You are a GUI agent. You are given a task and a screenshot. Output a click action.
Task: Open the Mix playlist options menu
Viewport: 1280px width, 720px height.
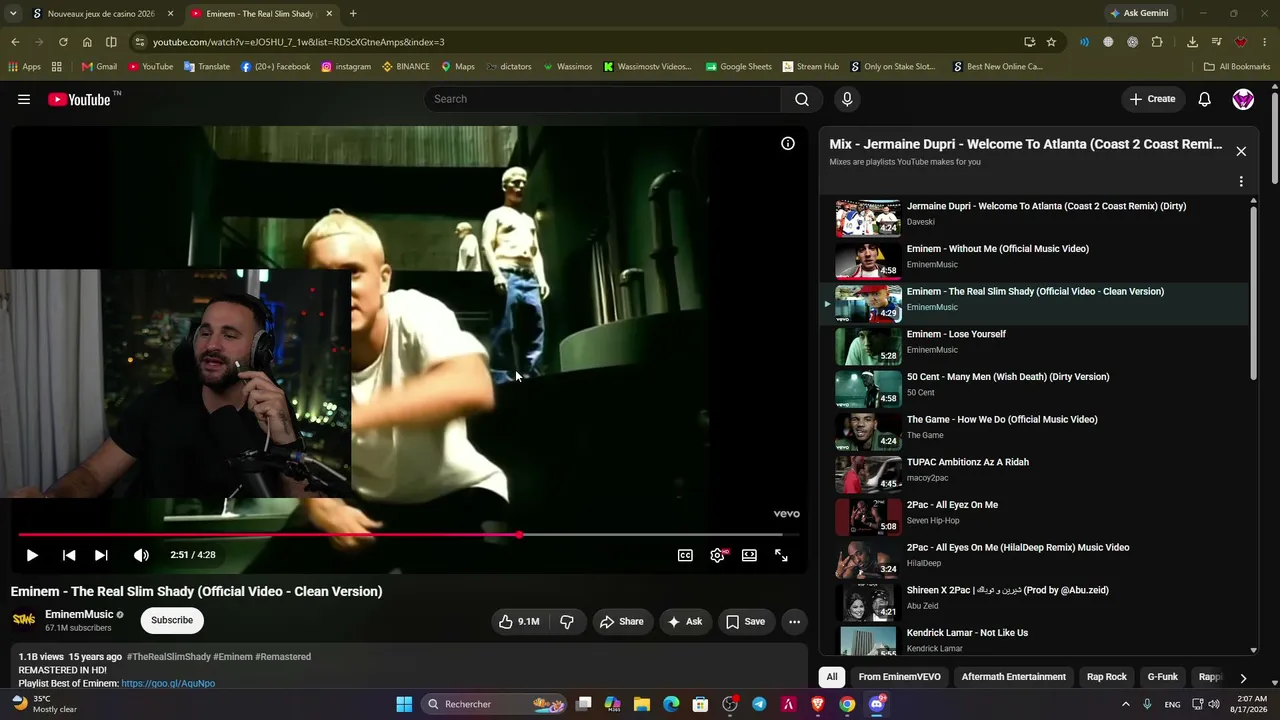click(1241, 182)
